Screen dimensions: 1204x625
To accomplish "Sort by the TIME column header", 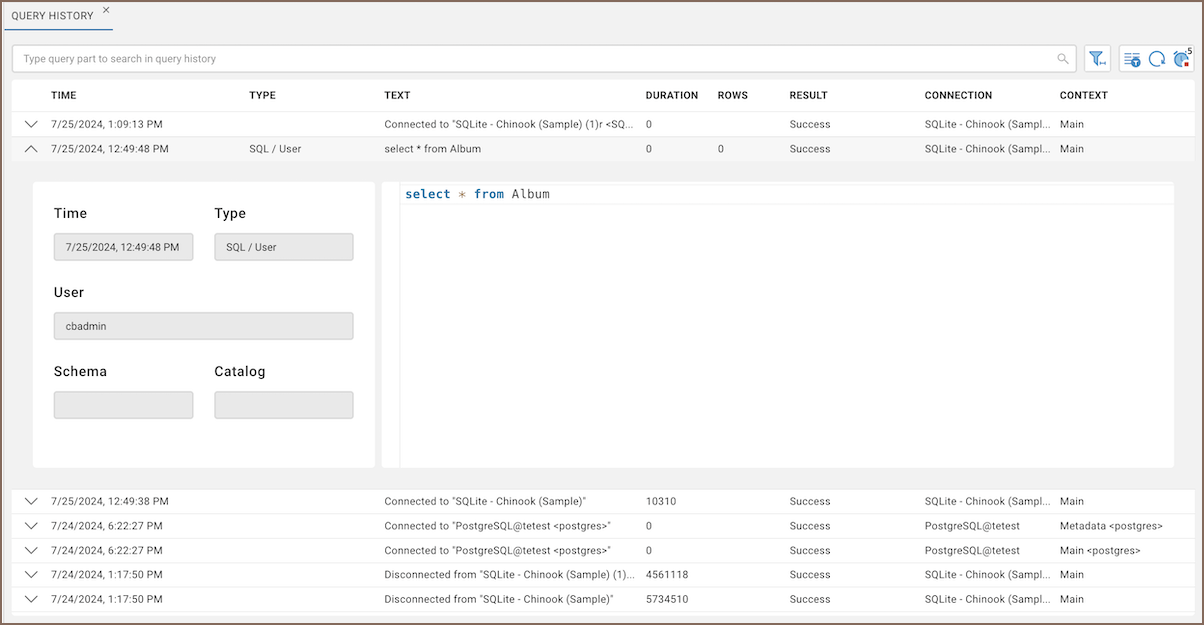I will 64,96.
